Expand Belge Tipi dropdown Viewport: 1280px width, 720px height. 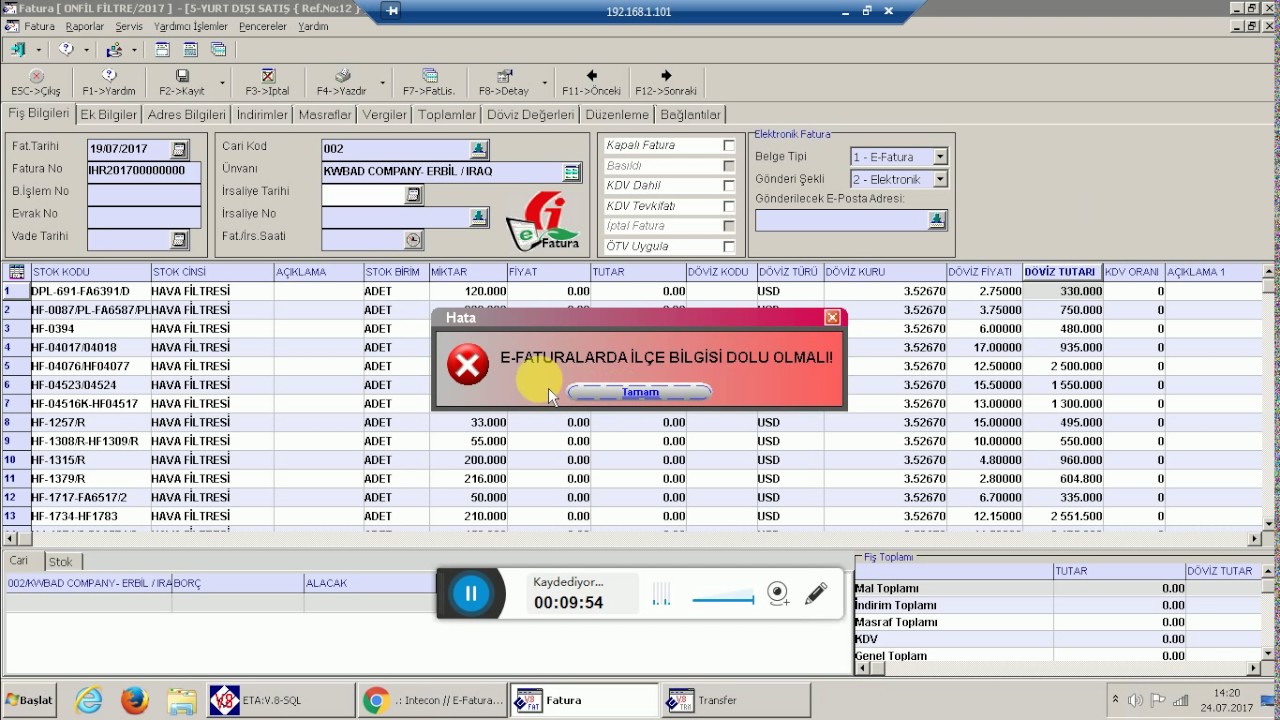(x=940, y=157)
